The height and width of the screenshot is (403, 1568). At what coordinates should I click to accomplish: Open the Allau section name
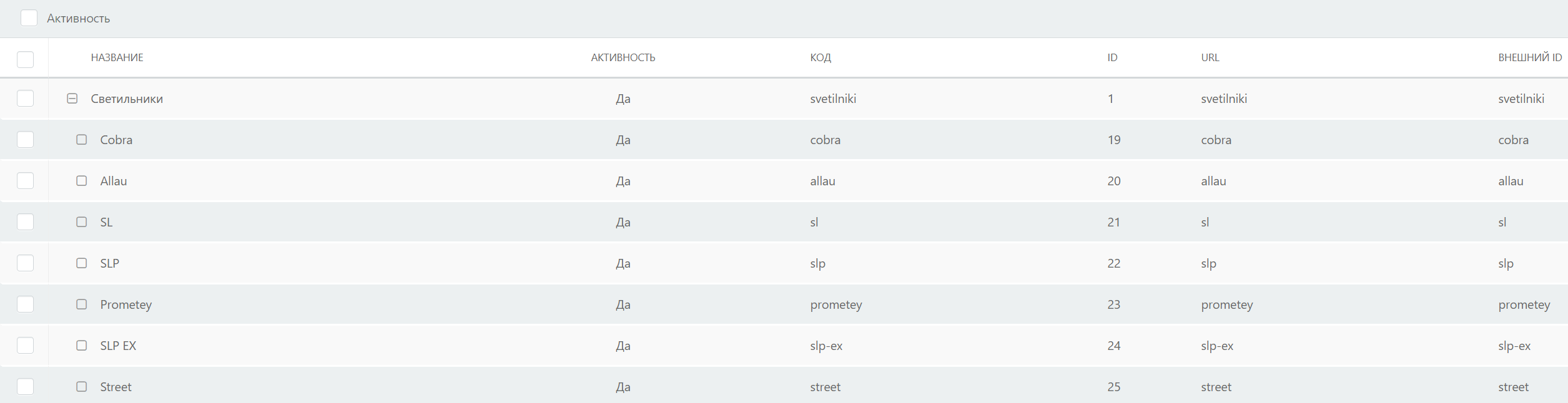tap(114, 181)
